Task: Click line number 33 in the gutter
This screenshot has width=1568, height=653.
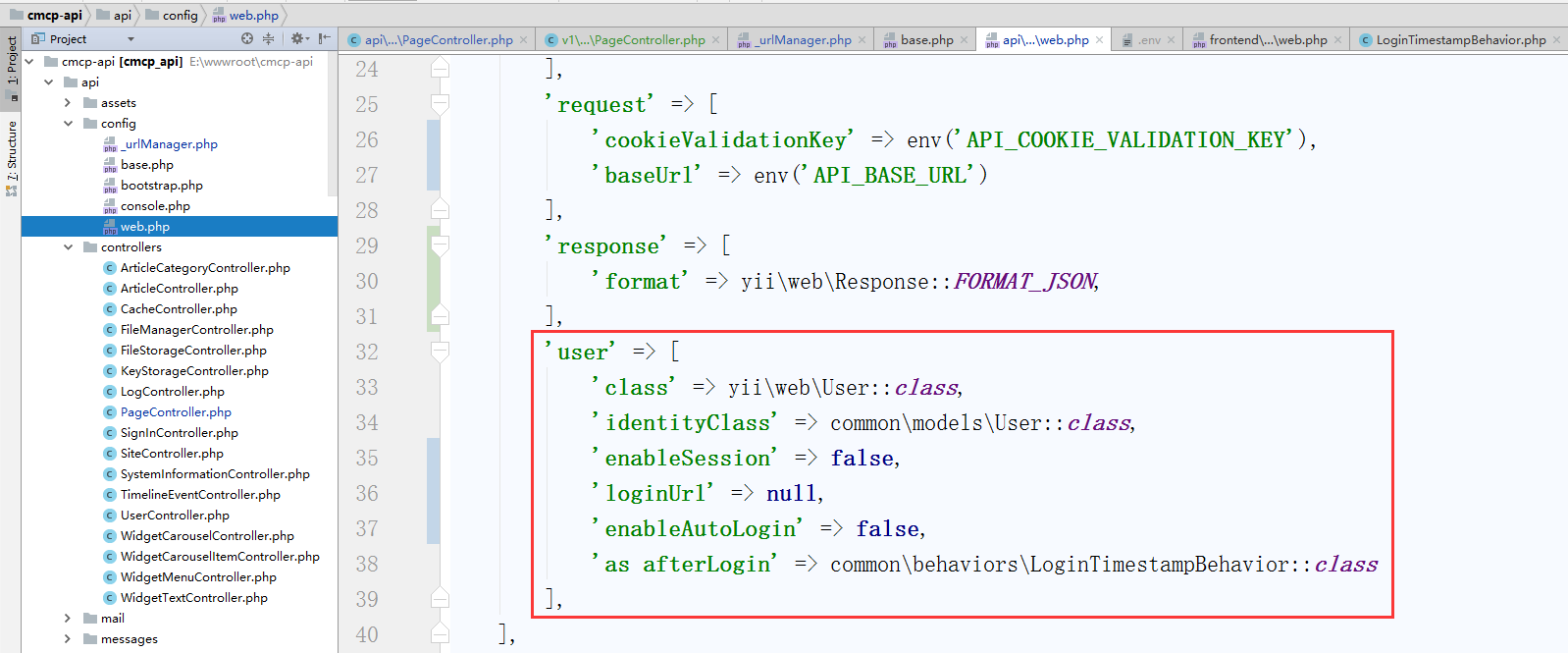Action: pyautogui.click(x=367, y=387)
